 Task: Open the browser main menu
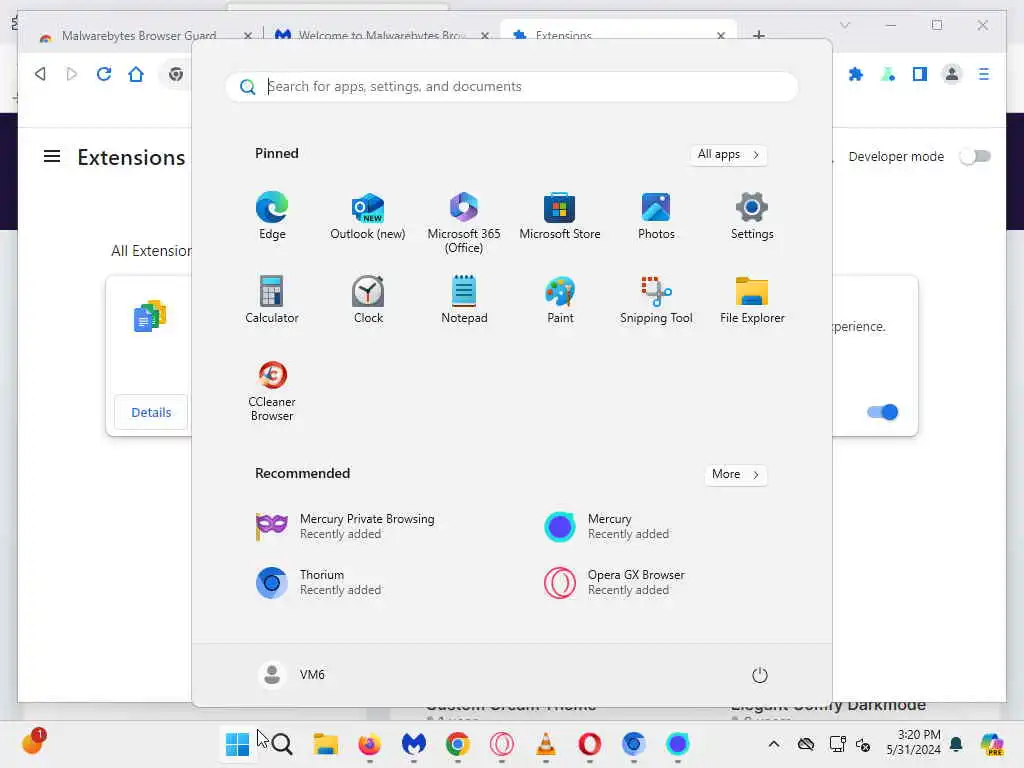(984, 74)
